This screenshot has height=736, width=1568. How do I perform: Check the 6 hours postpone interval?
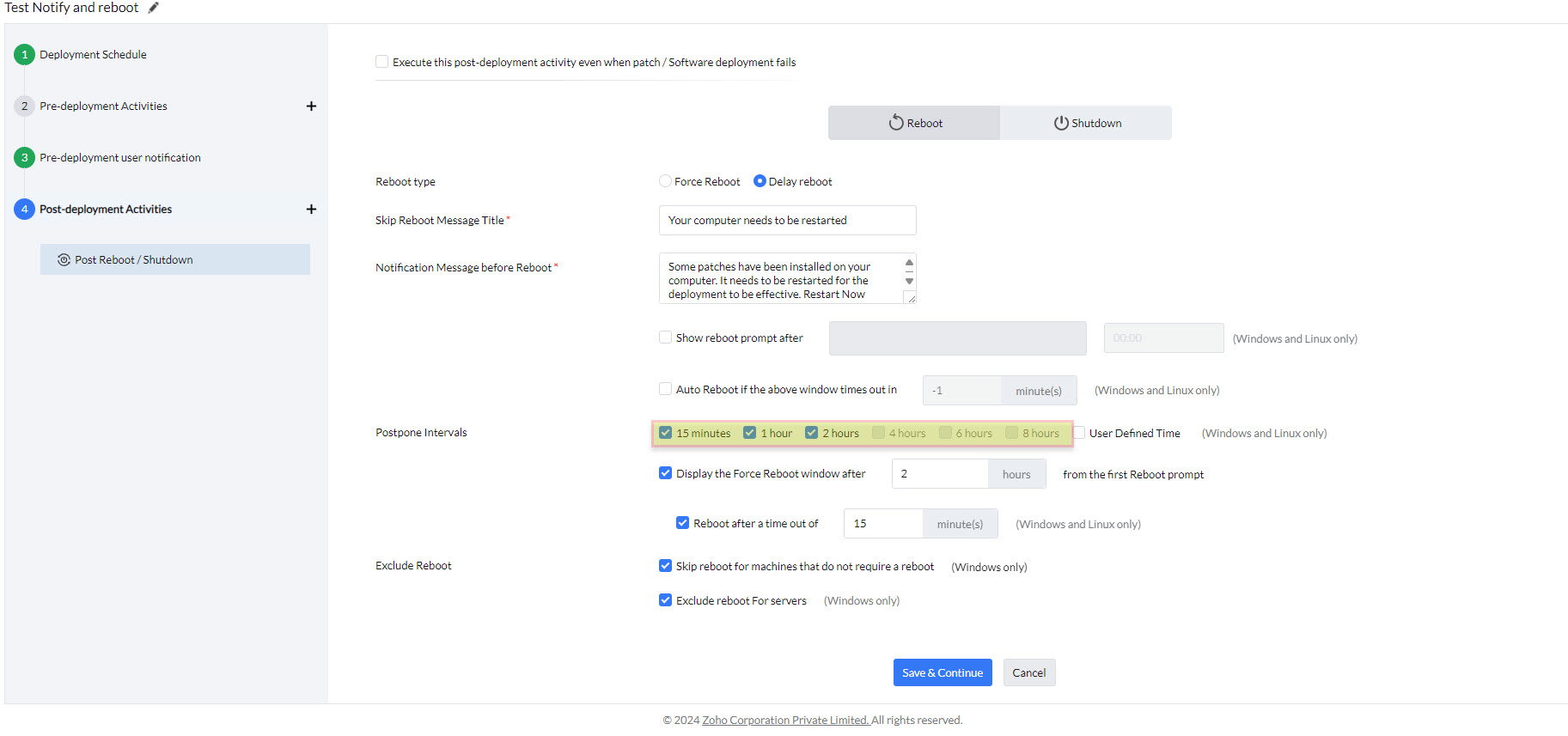(945, 433)
